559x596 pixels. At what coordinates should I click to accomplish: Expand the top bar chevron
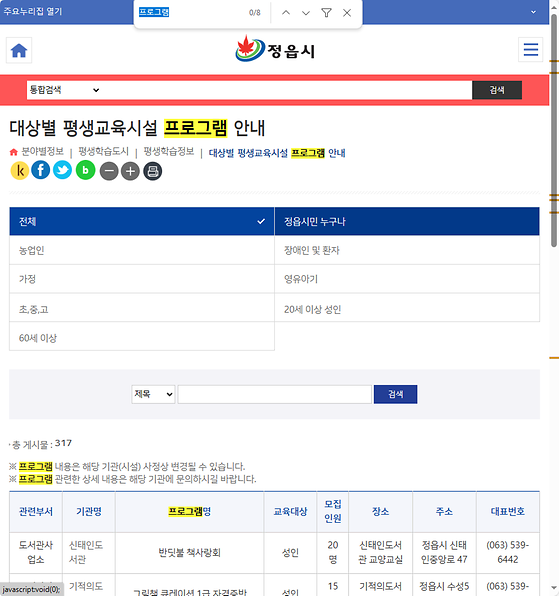coord(533,12)
